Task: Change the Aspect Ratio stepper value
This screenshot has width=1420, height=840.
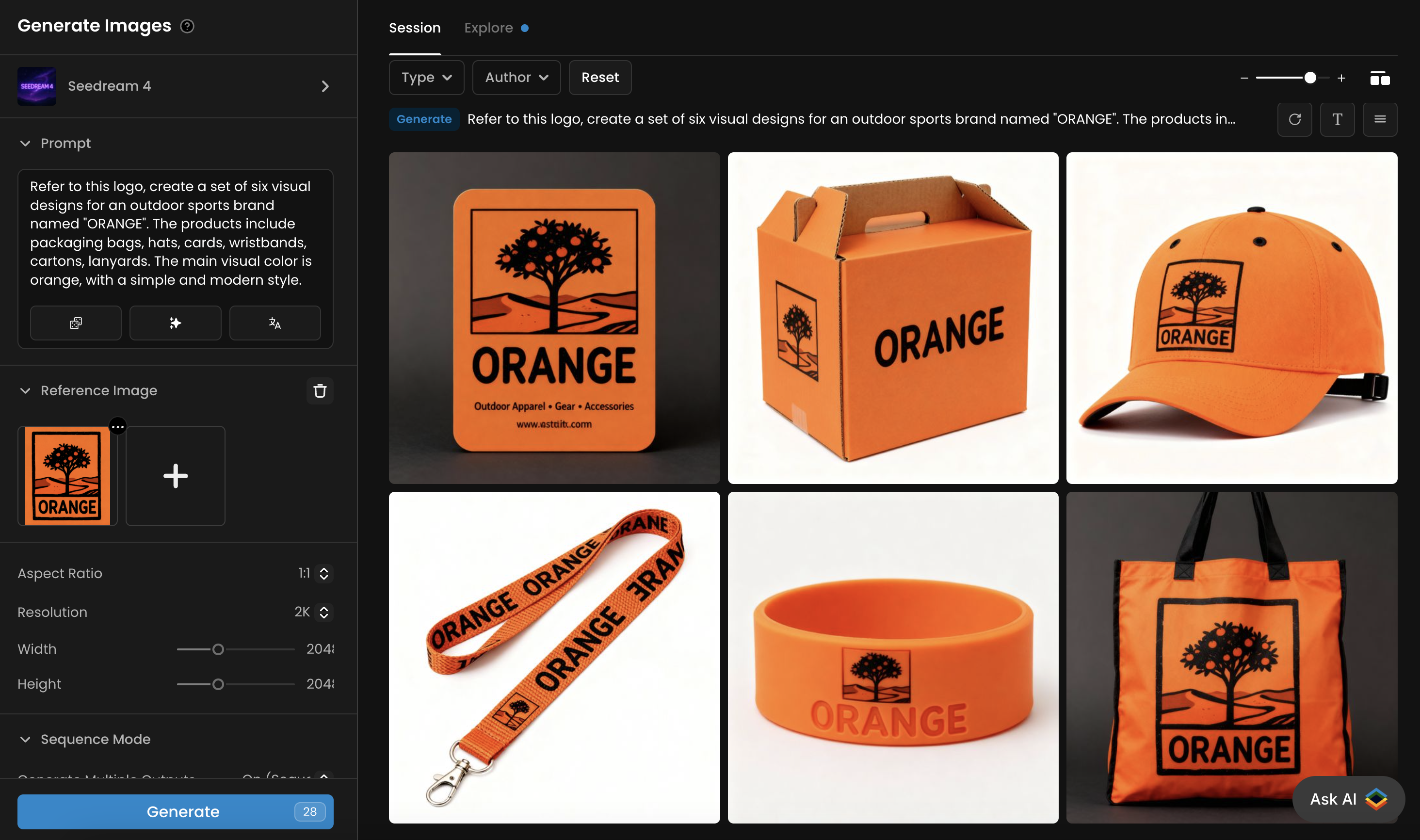Action: pyautogui.click(x=324, y=573)
